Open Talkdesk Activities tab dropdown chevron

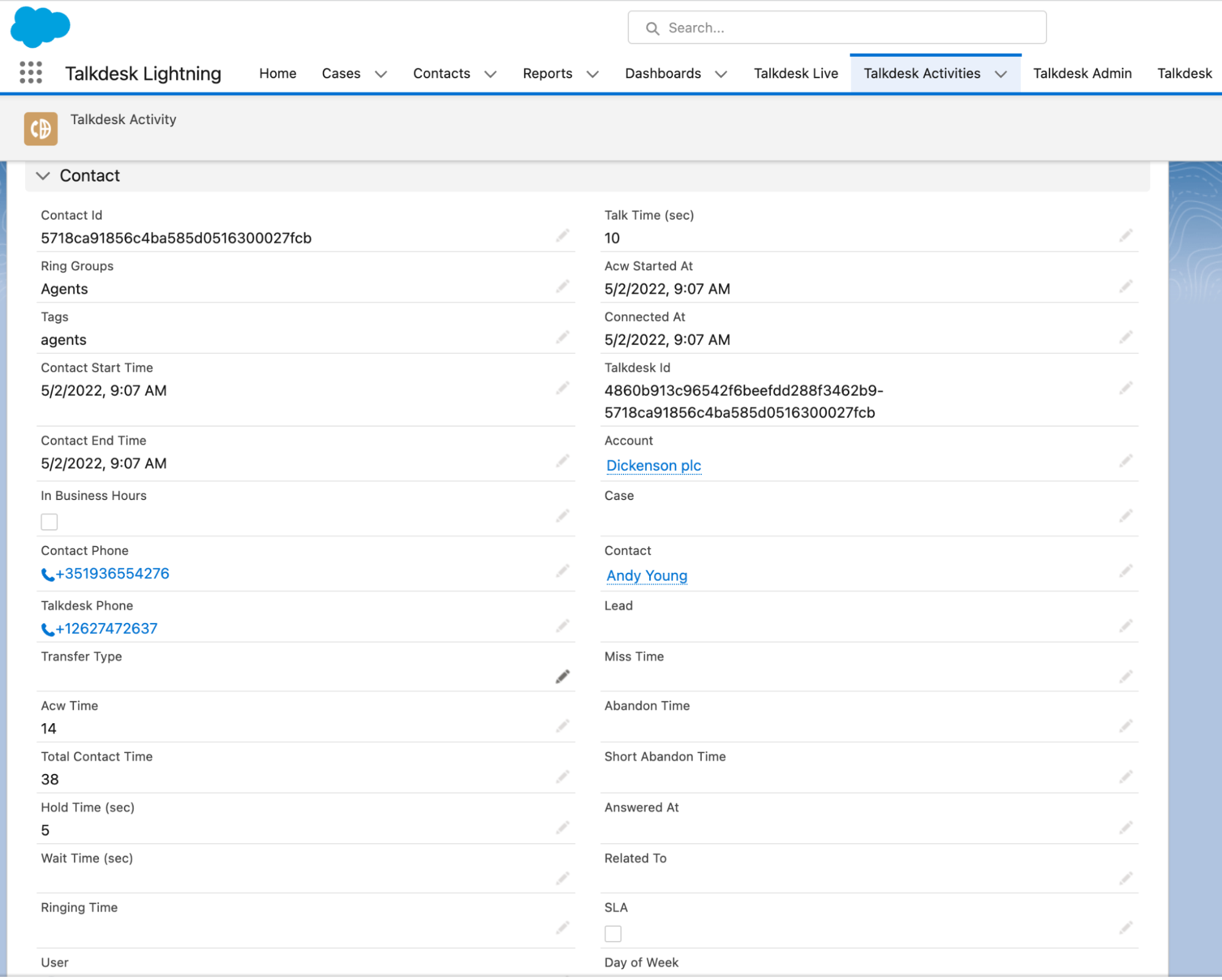coord(1001,74)
